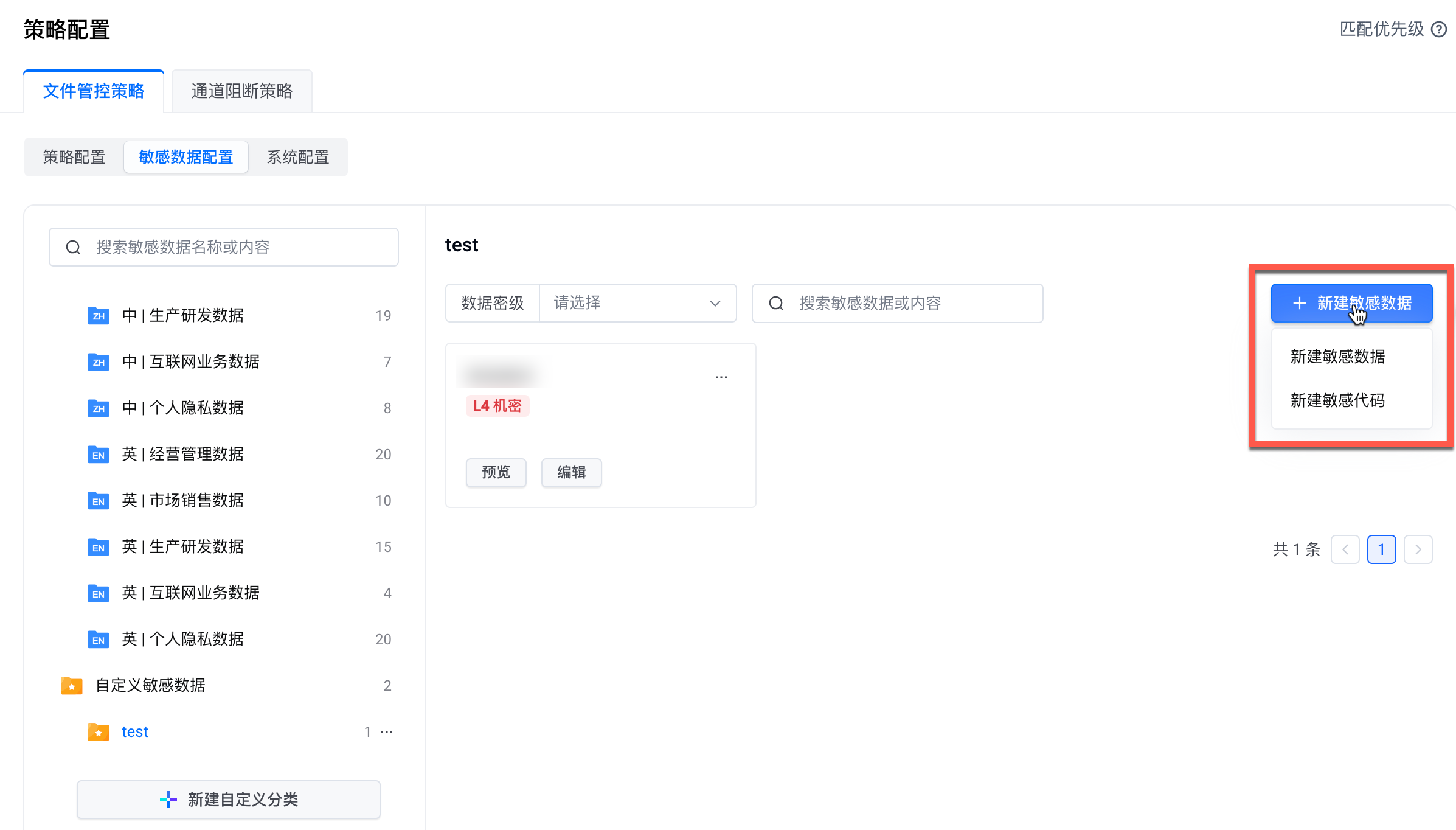
Task: Select 英 | 经营管理数据 category row
Action: click(224, 454)
